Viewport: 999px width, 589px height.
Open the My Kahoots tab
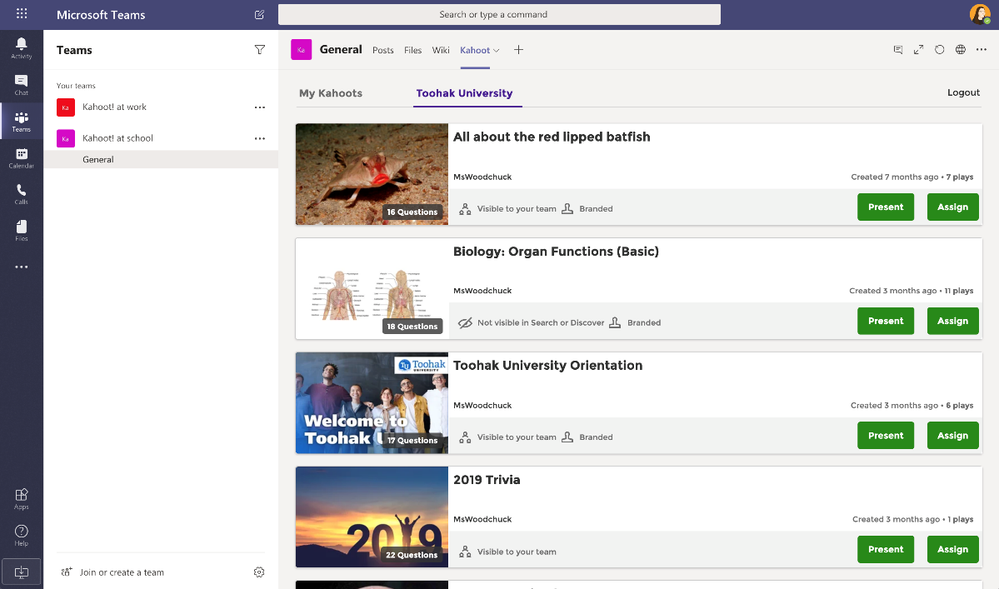click(331, 93)
